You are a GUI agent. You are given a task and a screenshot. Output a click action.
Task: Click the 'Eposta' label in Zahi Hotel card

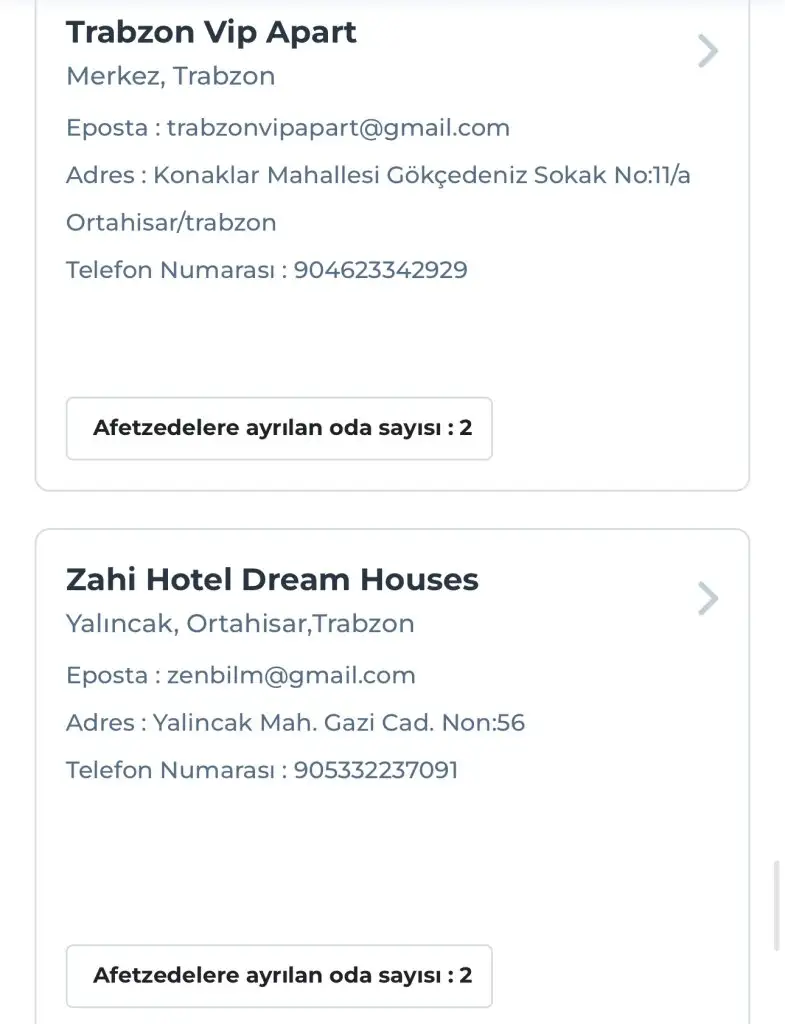(107, 675)
